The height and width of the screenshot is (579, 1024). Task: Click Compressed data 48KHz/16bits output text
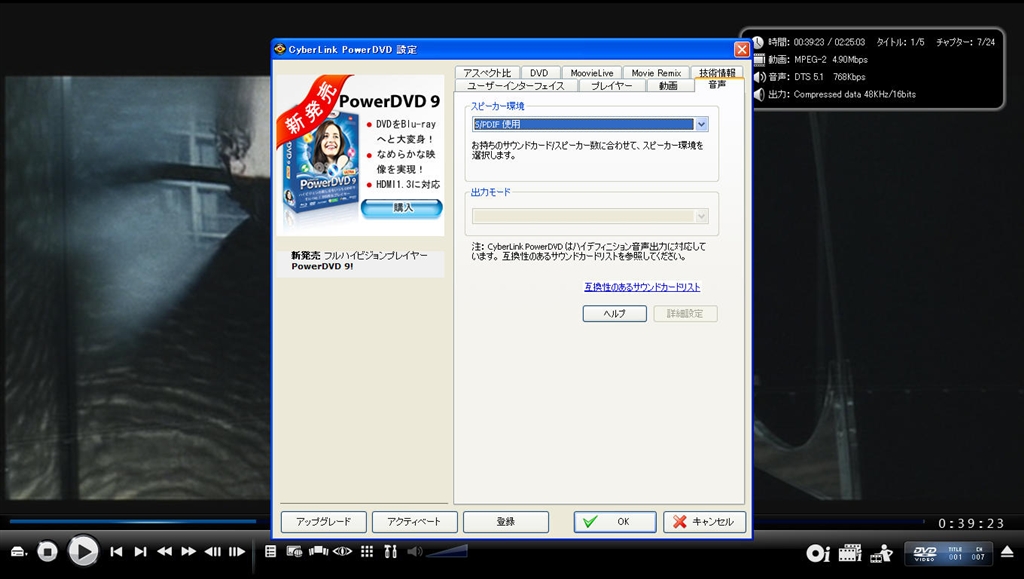pos(855,95)
